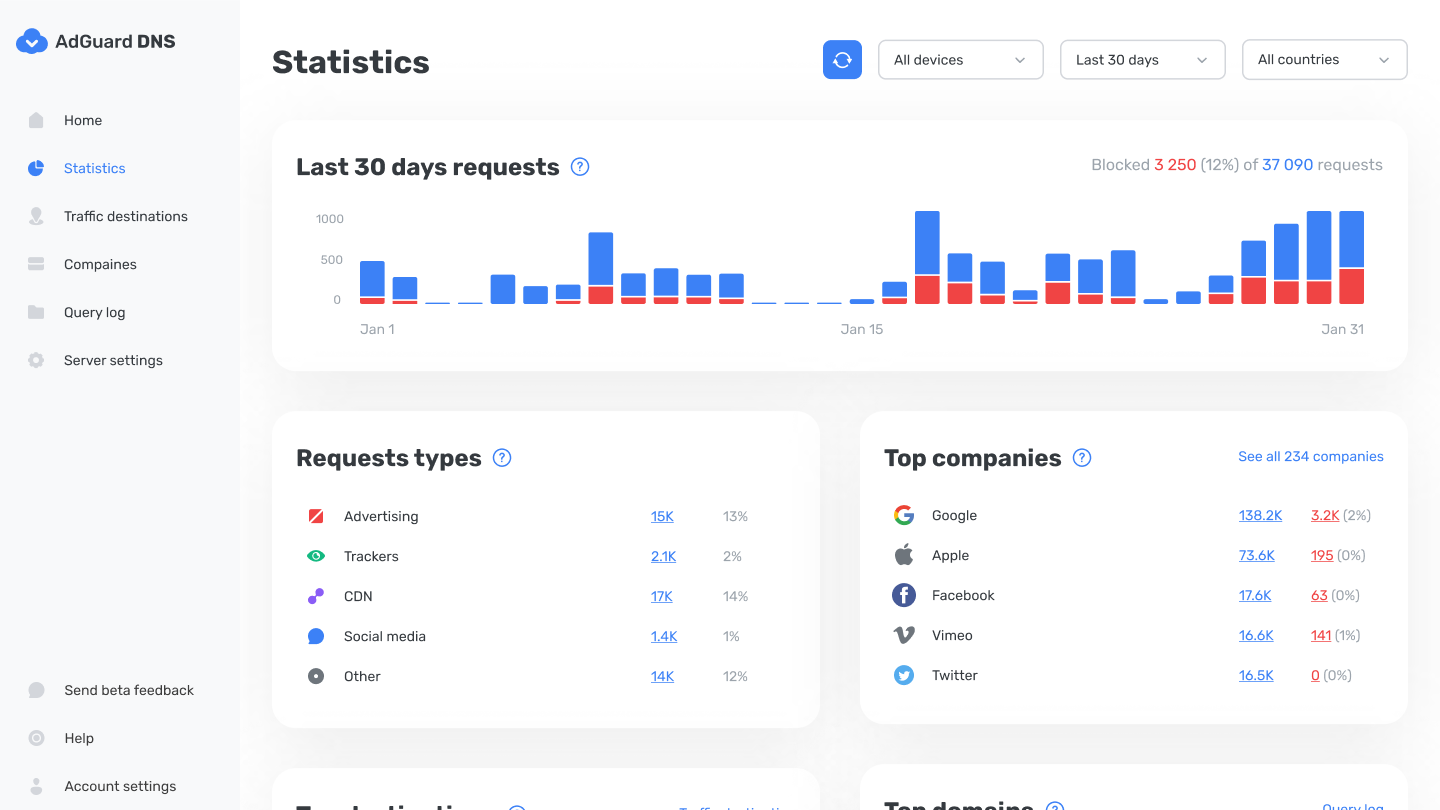Open Query log from the sidebar
Screen dimensions: 1440x810
94,312
